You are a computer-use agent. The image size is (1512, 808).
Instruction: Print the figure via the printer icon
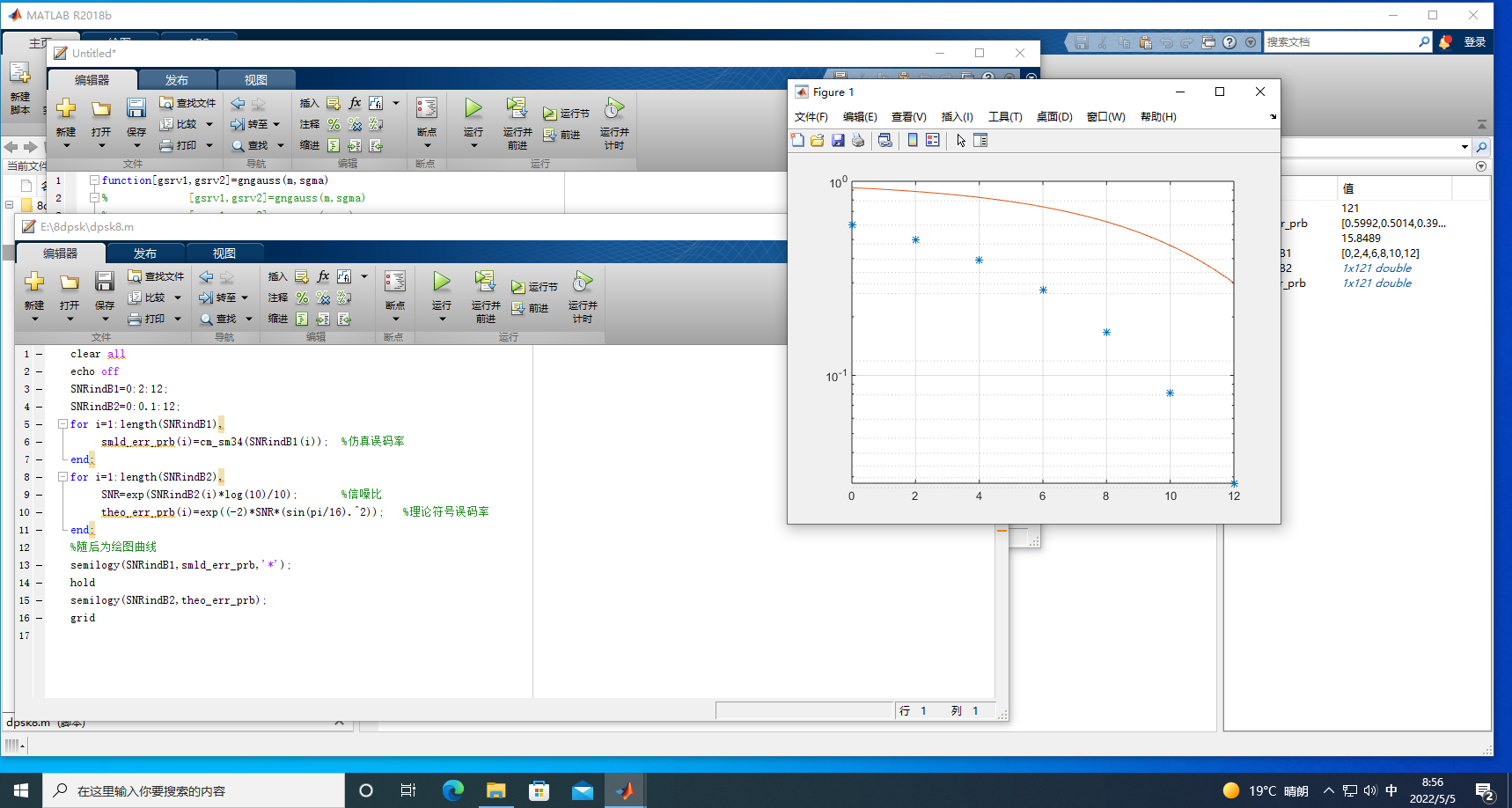[858, 140]
